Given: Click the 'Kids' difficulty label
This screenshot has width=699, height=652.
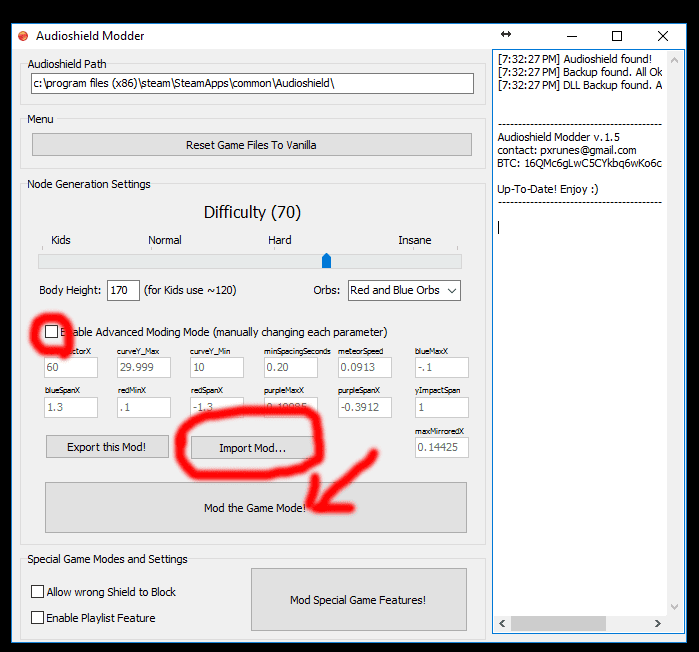Looking at the screenshot, I should click(61, 240).
